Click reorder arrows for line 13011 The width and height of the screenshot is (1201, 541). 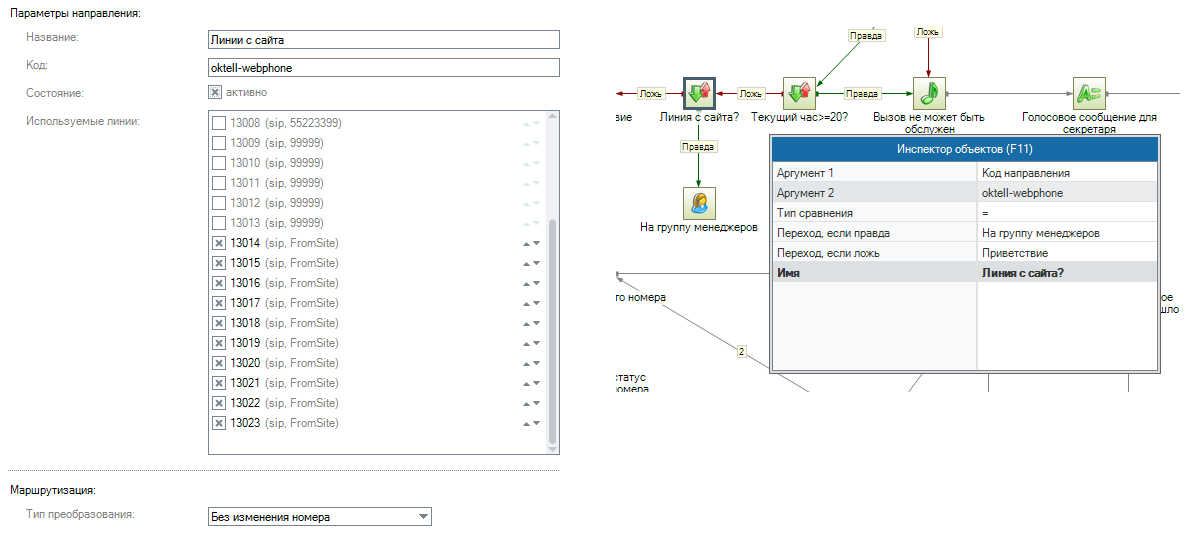pos(531,183)
